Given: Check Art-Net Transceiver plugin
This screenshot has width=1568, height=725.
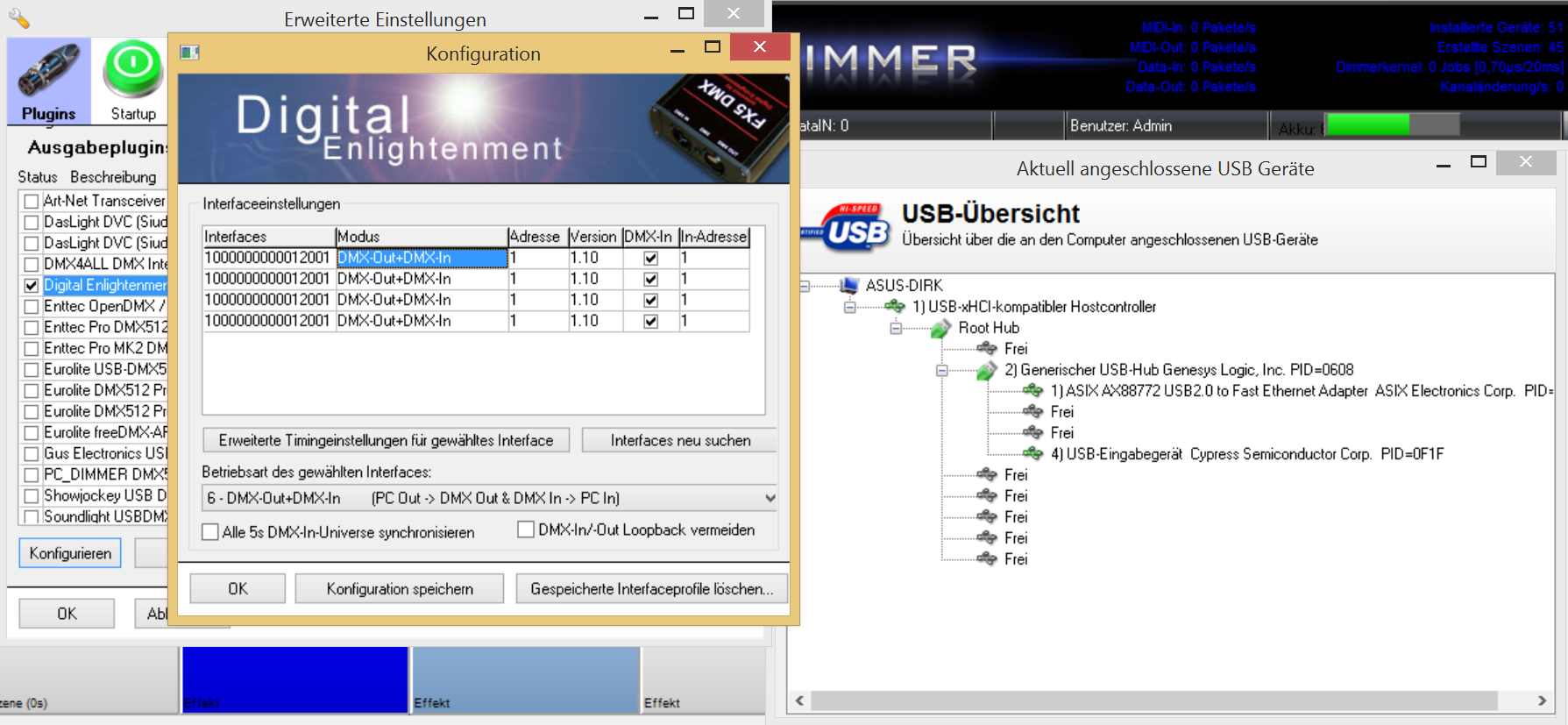Looking at the screenshot, I should pyautogui.click(x=32, y=201).
